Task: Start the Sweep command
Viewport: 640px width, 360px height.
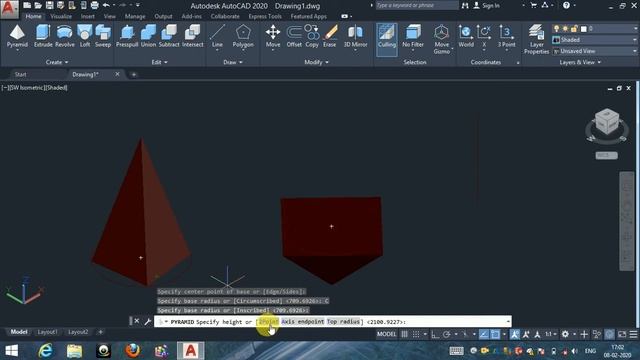Action: point(103,36)
